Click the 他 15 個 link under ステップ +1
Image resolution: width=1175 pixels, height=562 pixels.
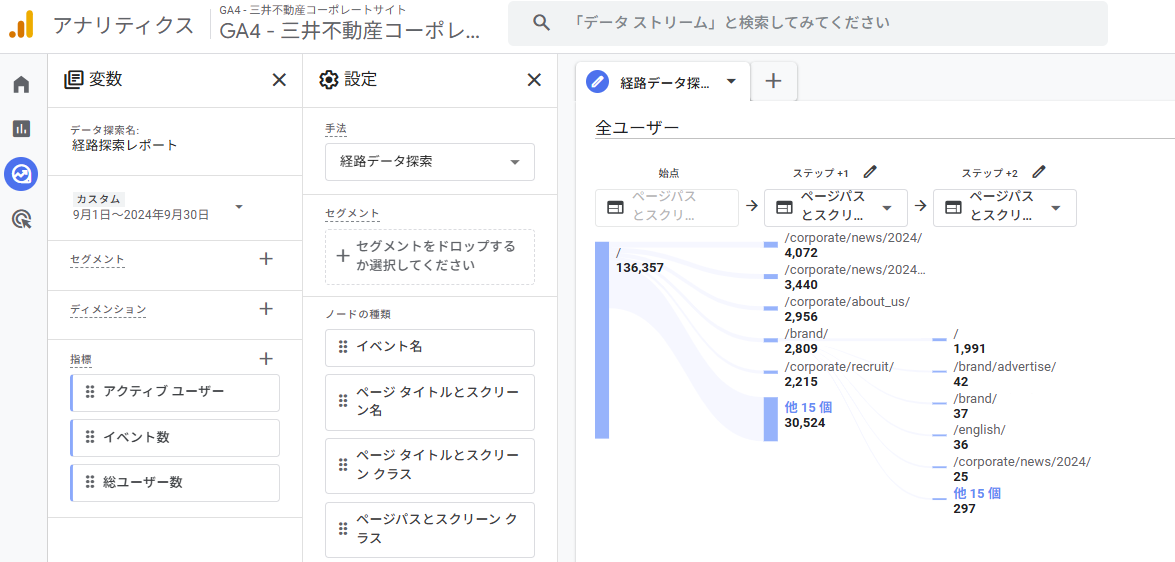tap(808, 407)
